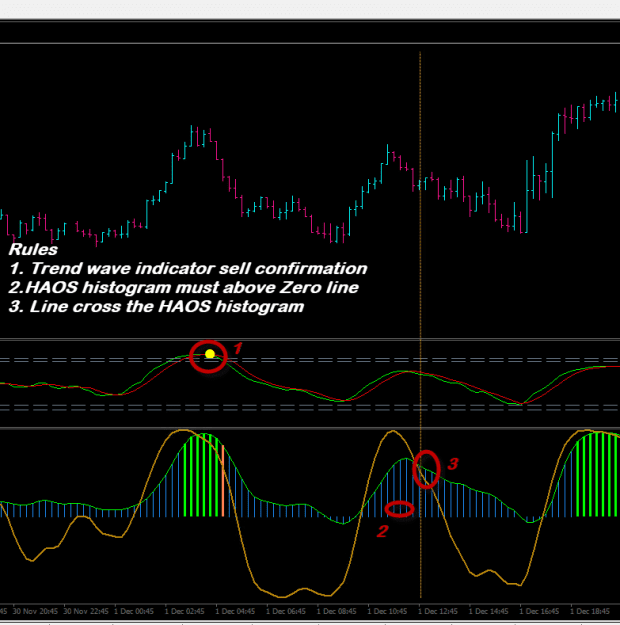This screenshot has width=620, height=625.
Task: Select the red ellipse around marker 2
Action: click(399, 509)
